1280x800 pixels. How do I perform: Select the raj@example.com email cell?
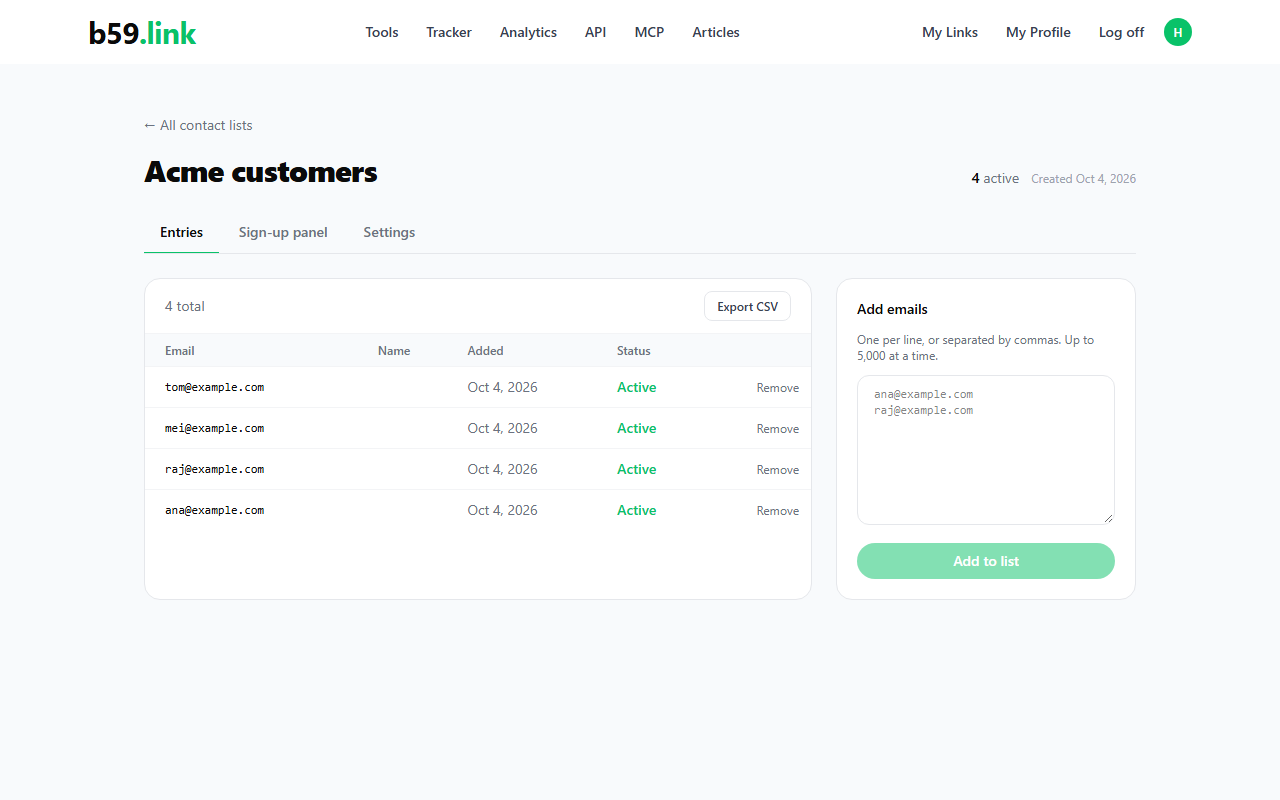(x=214, y=469)
